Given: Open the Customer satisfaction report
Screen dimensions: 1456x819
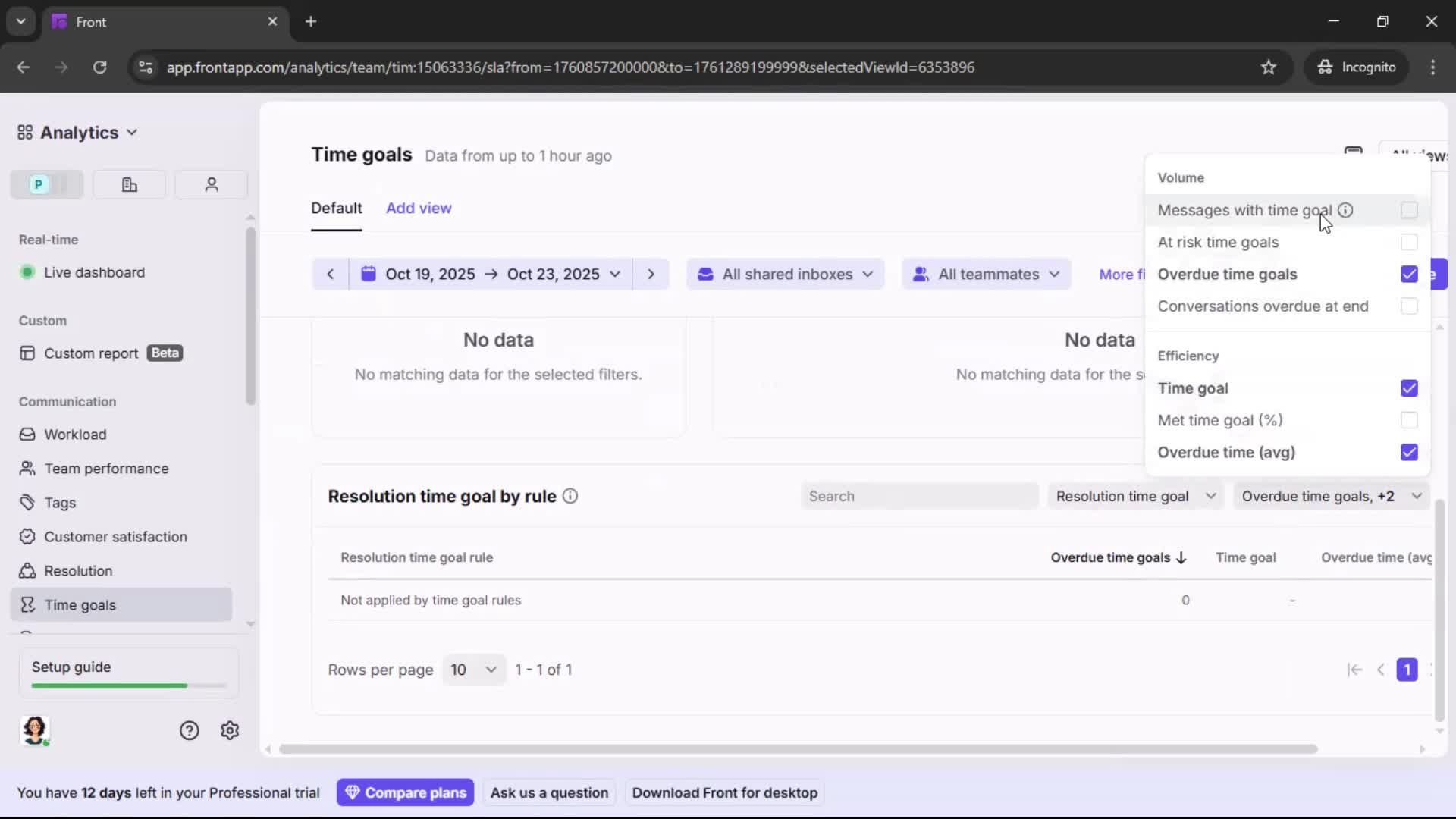Looking at the screenshot, I should coord(114,536).
